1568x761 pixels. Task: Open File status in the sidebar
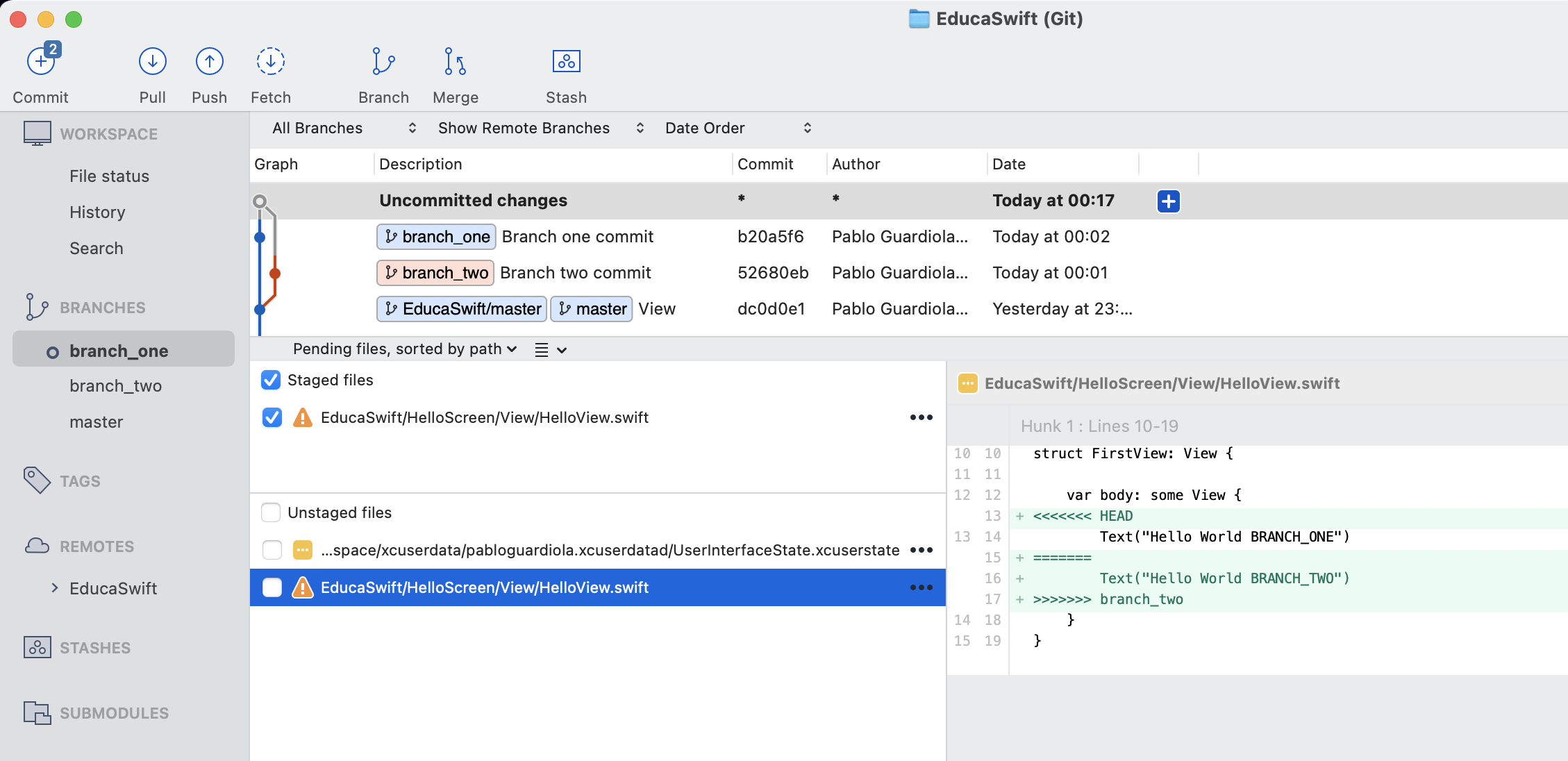tap(109, 176)
